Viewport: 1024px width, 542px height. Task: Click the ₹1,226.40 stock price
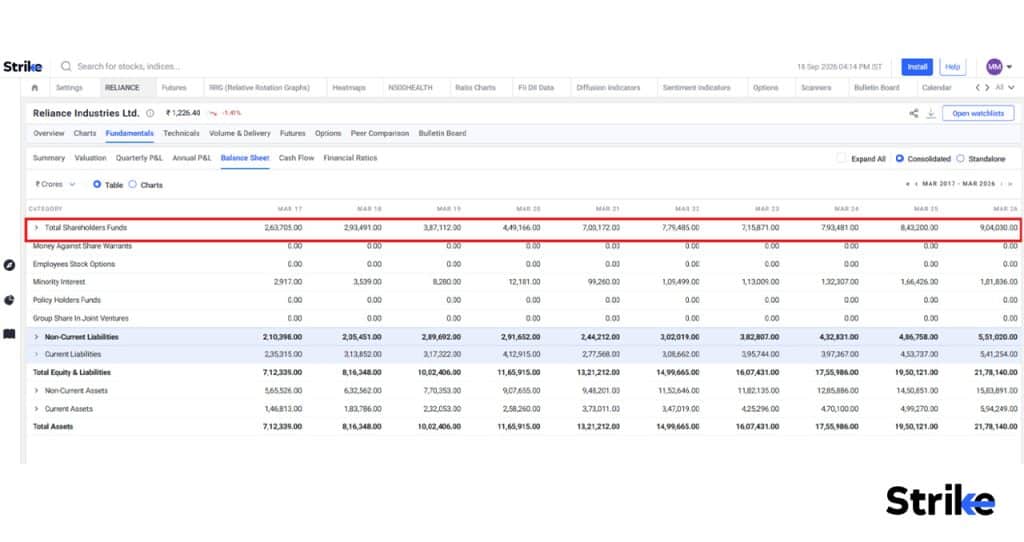pyautogui.click(x=183, y=113)
